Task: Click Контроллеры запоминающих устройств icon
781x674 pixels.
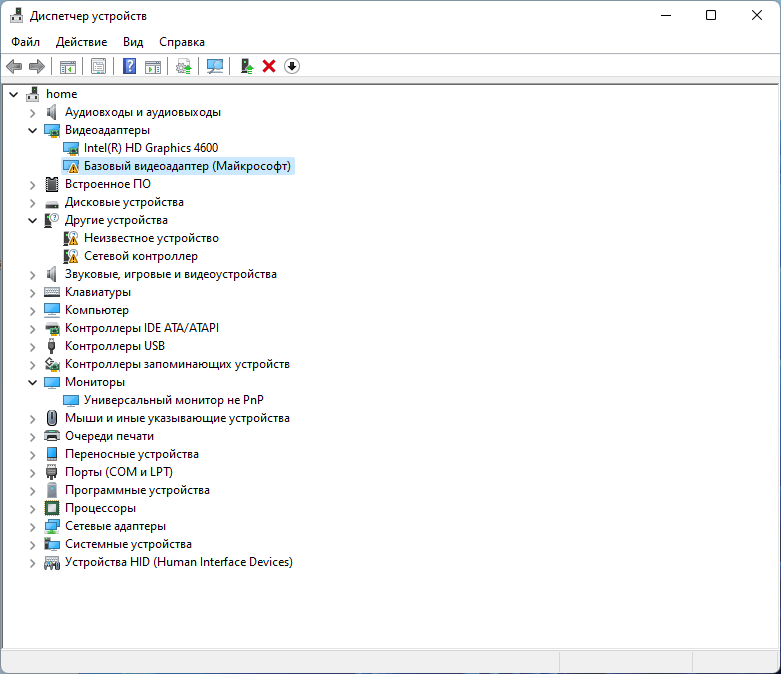Action: [52, 364]
